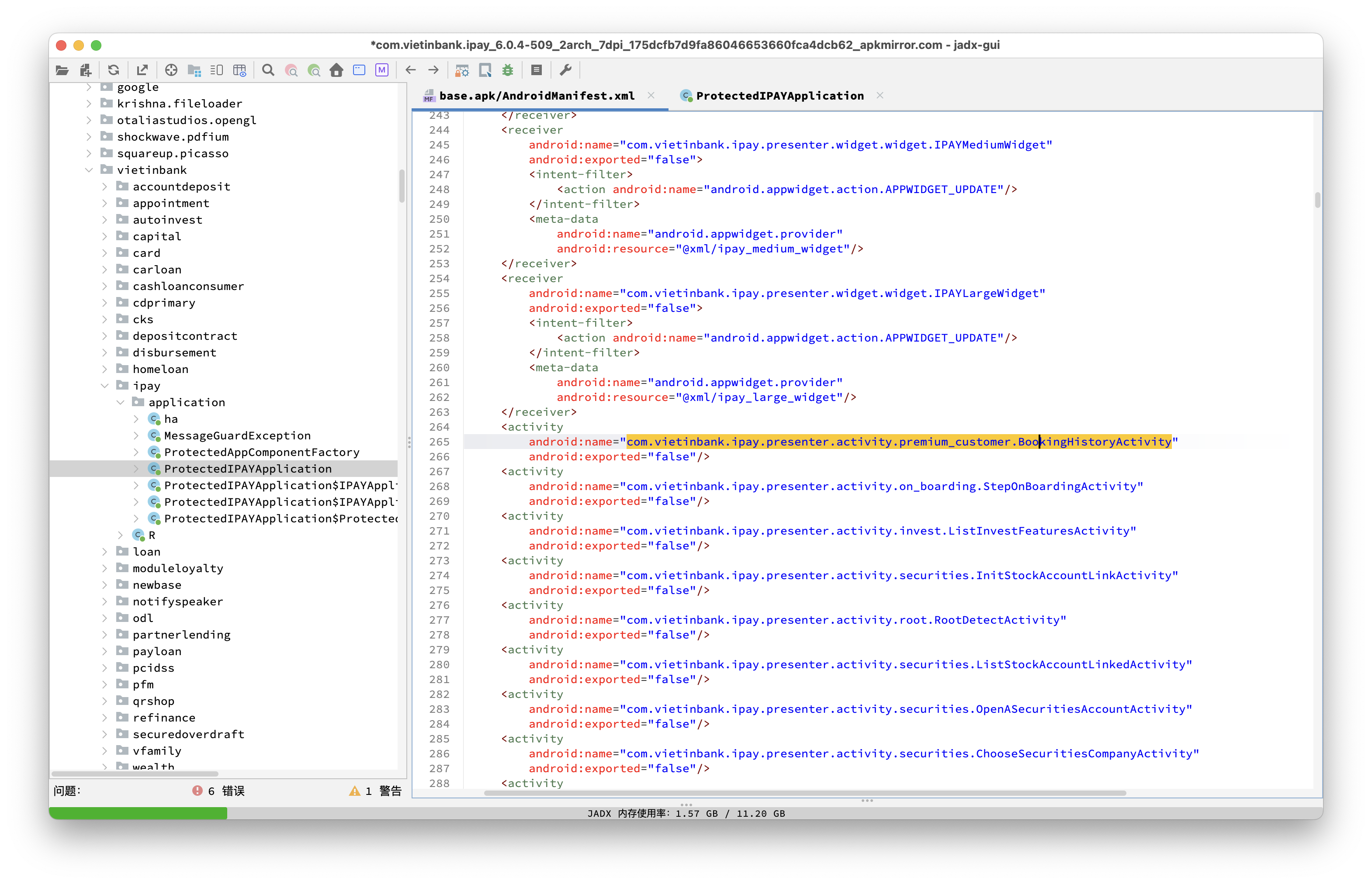Open preferences with the wrench icon
This screenshot has height=884, width=1372.
[x=566, y=70]
